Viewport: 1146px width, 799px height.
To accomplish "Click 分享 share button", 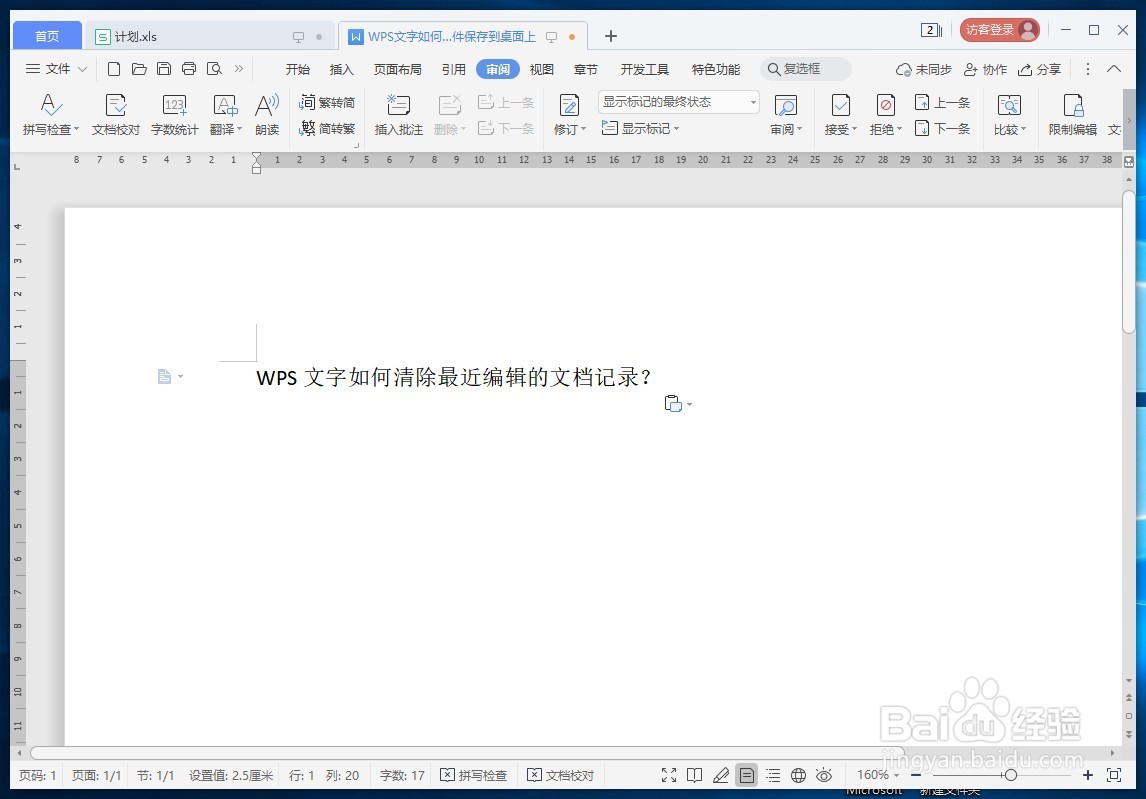I will coord(1039,69).
